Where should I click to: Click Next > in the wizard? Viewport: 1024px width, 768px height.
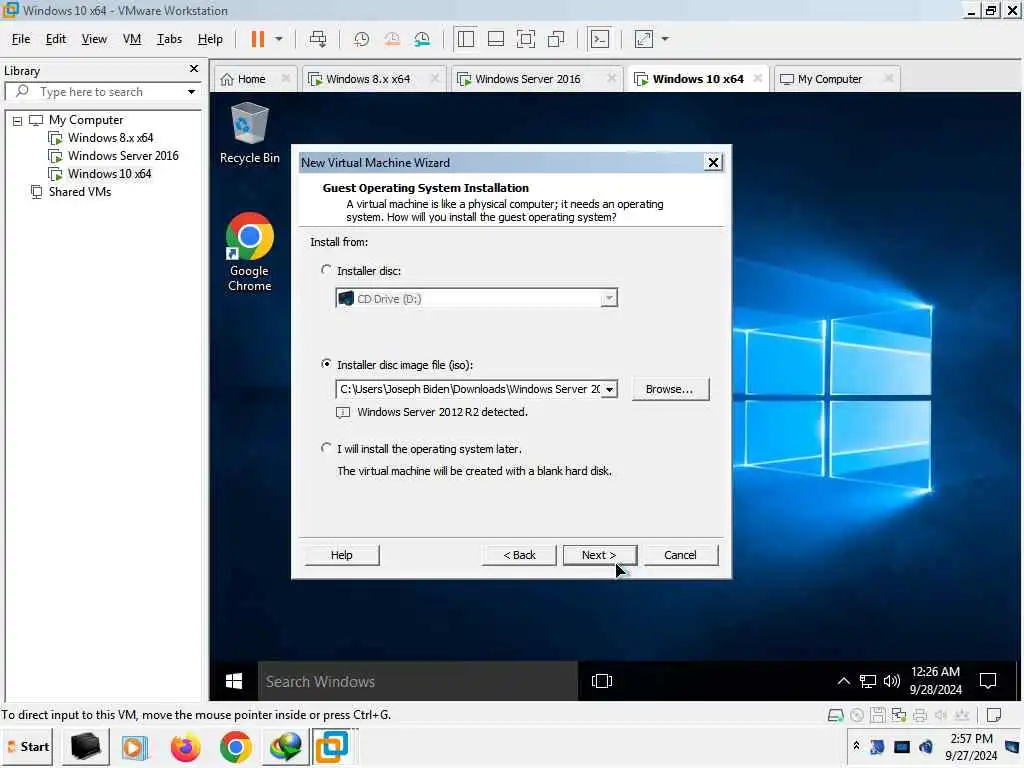coord(600,555)
